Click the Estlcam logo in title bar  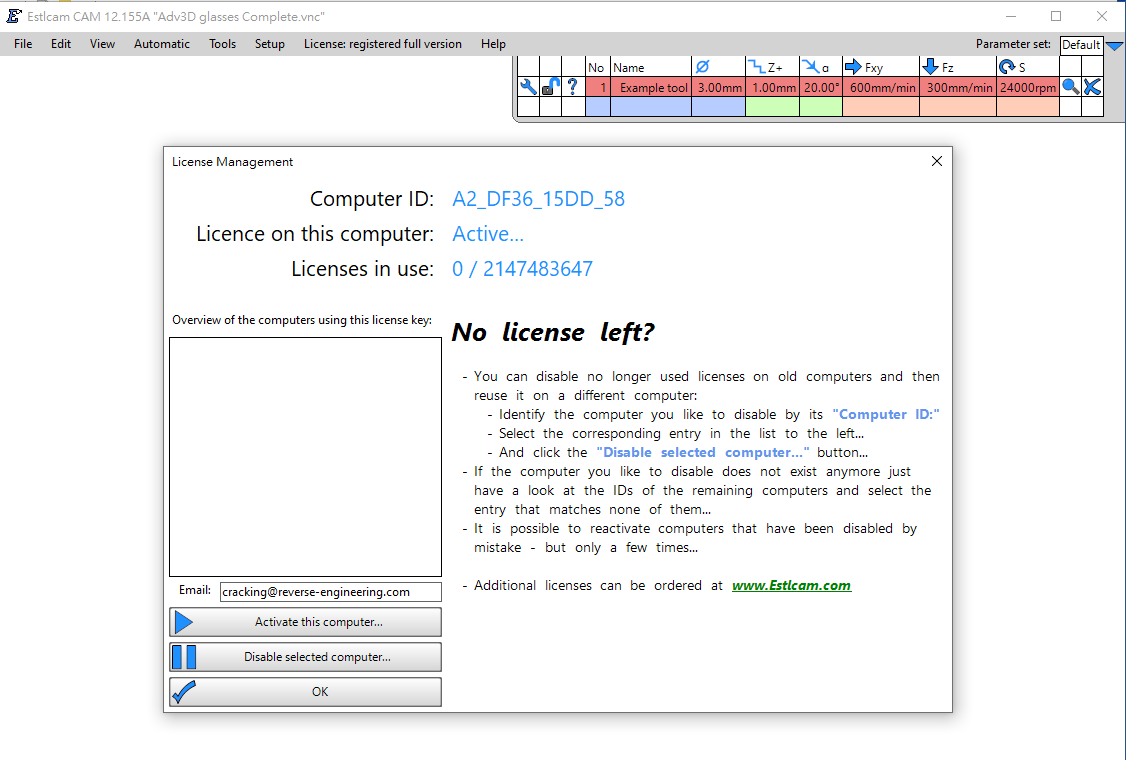click(x=14, y=16)
